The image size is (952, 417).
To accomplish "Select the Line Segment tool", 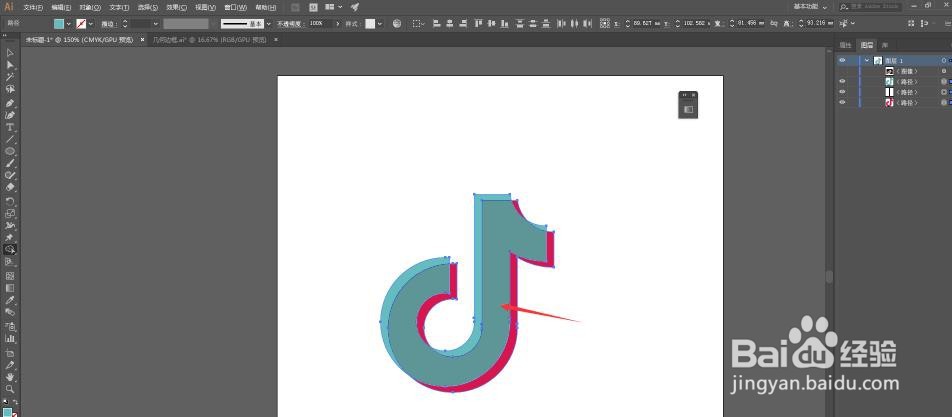I will [10, 139].
